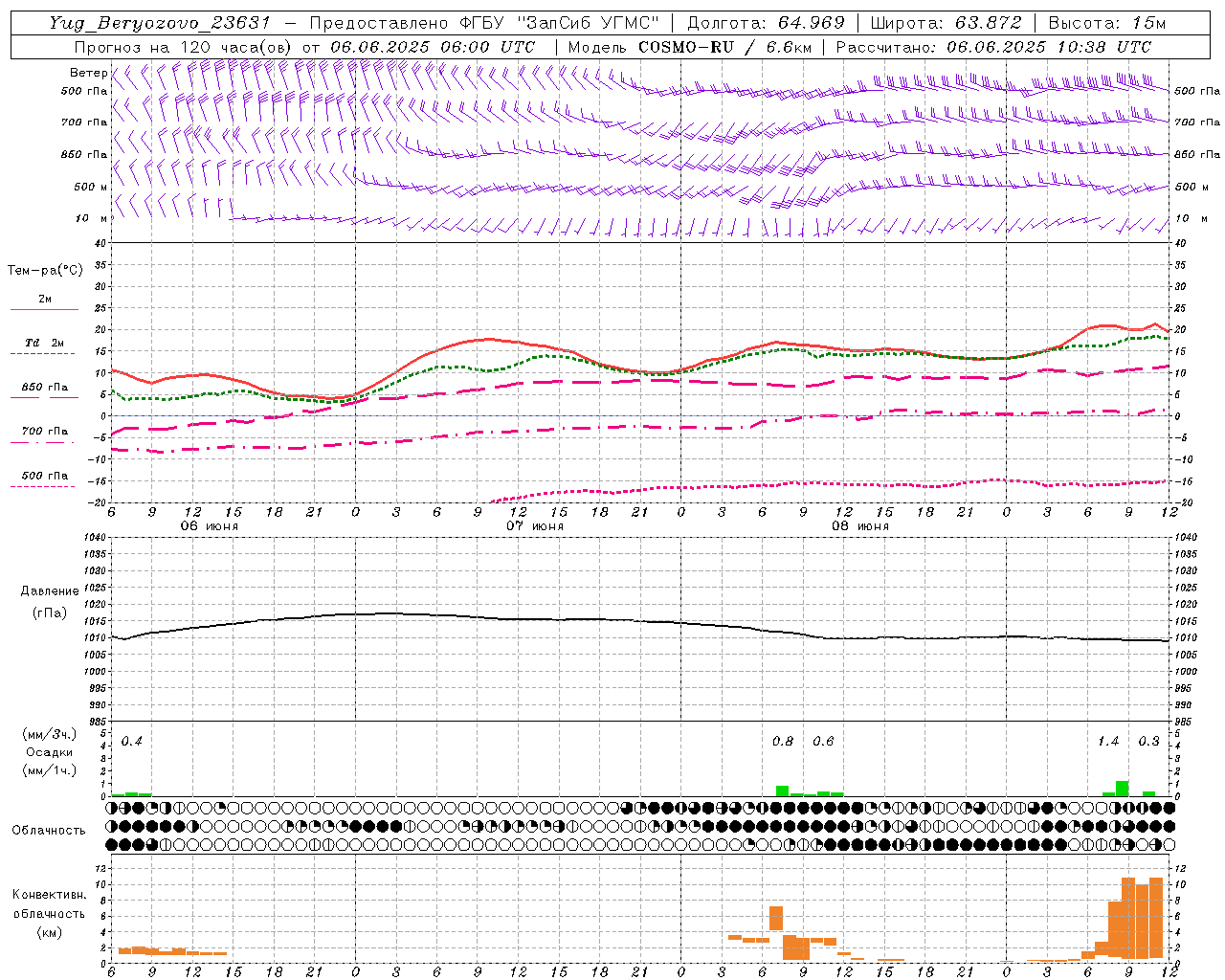Click the Давление pressure chart label

click(50, 591)
